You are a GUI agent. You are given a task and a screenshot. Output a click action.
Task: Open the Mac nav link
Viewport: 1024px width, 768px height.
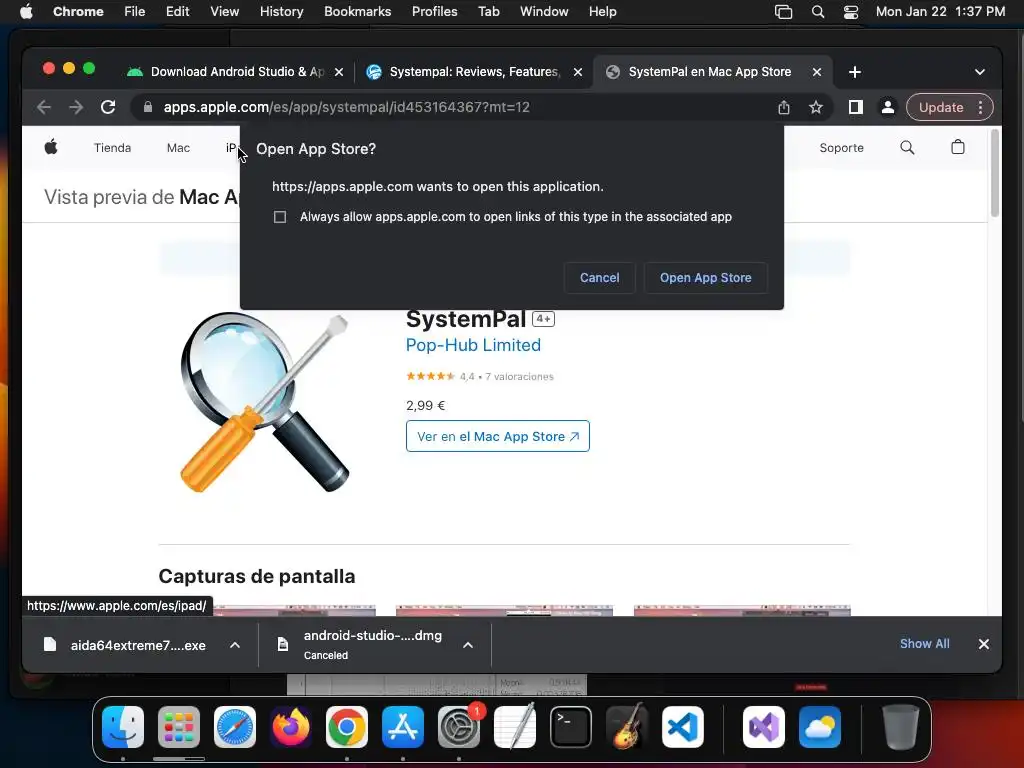click(x=178, y=148)
